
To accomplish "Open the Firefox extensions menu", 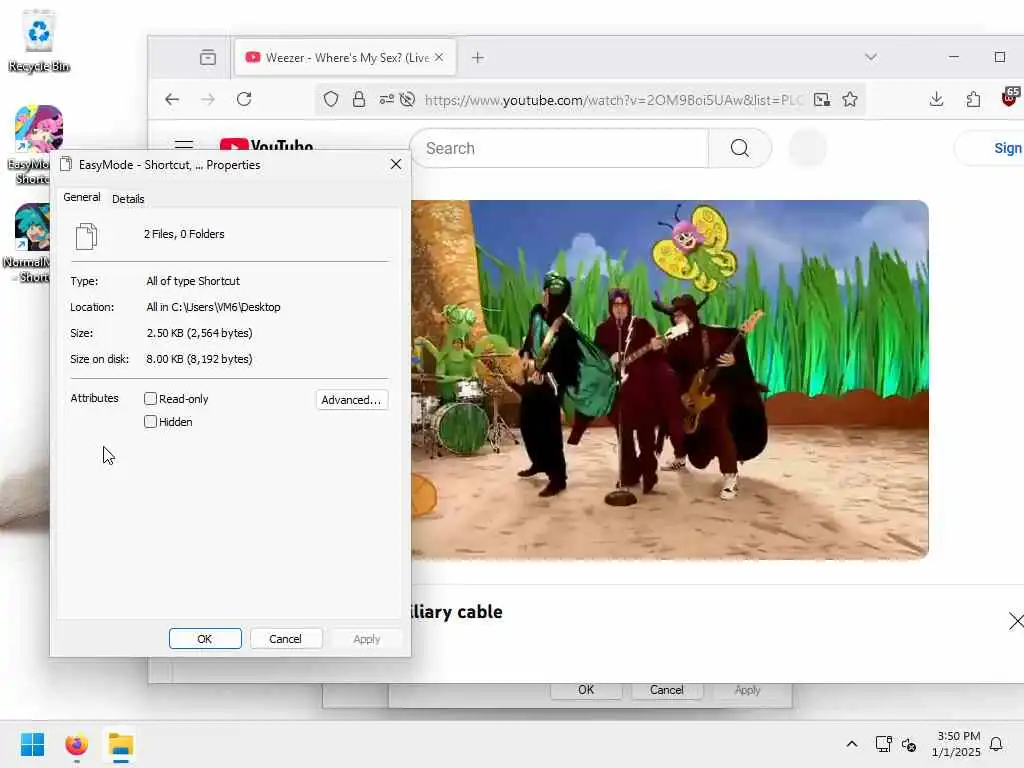I will pos(973,99).
